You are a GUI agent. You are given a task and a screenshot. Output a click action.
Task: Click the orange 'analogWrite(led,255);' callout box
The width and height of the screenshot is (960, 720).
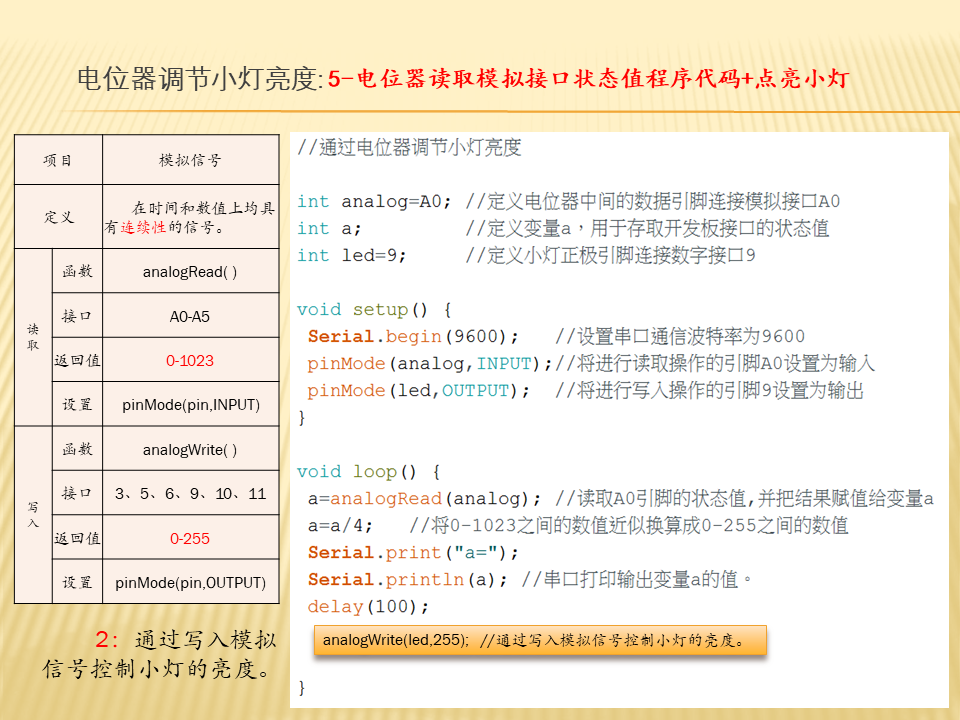(540, 640)
